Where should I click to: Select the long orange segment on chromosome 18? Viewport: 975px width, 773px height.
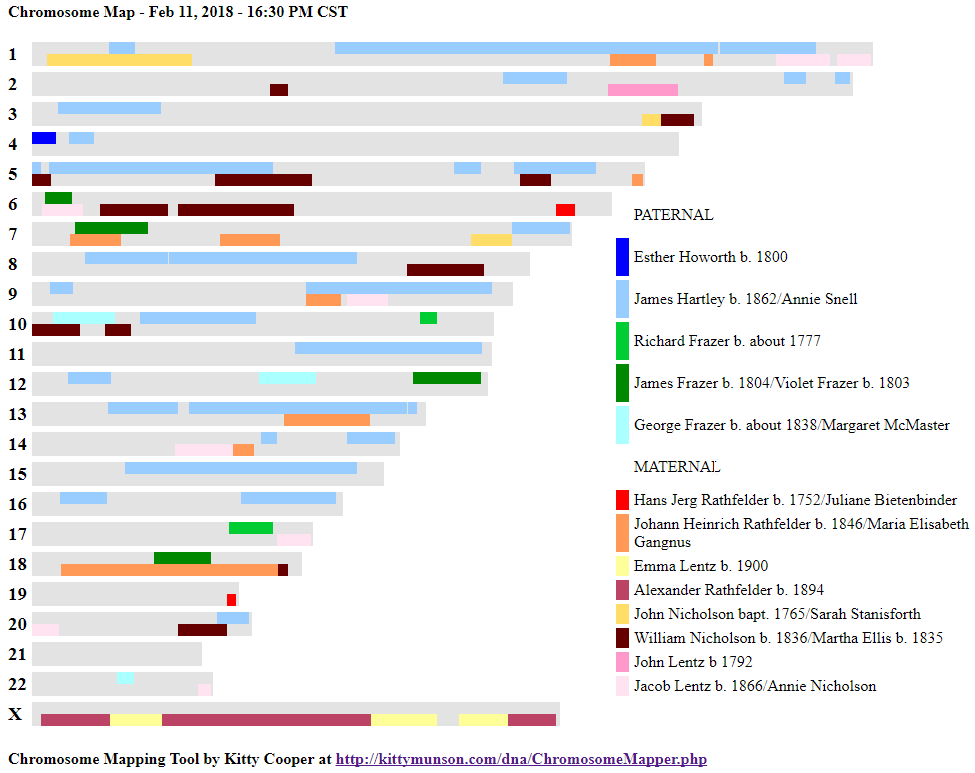(169, 570)
